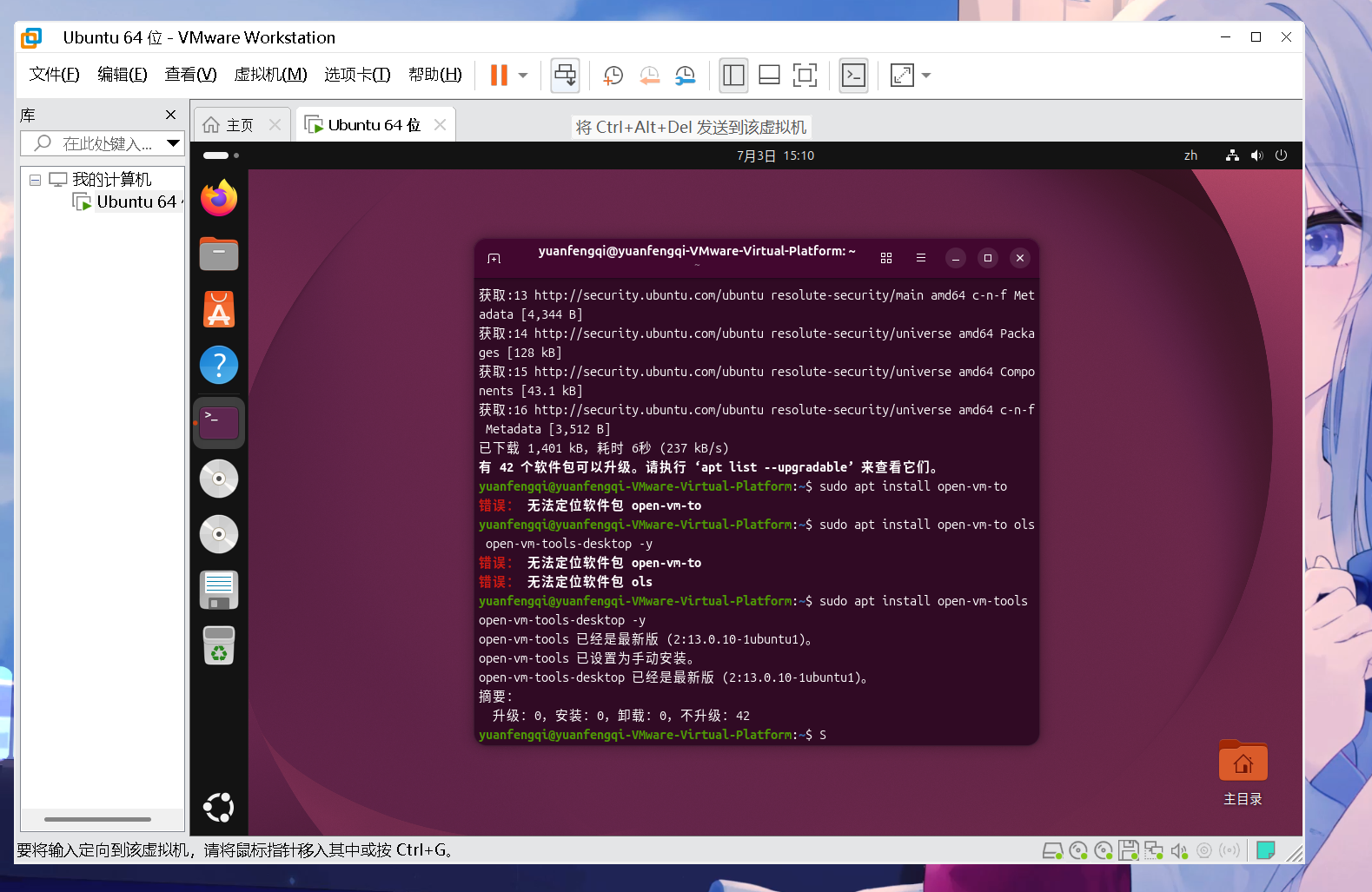Pause (suspend) the virtual machine
Viewport: 1372px width, 892px height.
[x=499, y=76]
